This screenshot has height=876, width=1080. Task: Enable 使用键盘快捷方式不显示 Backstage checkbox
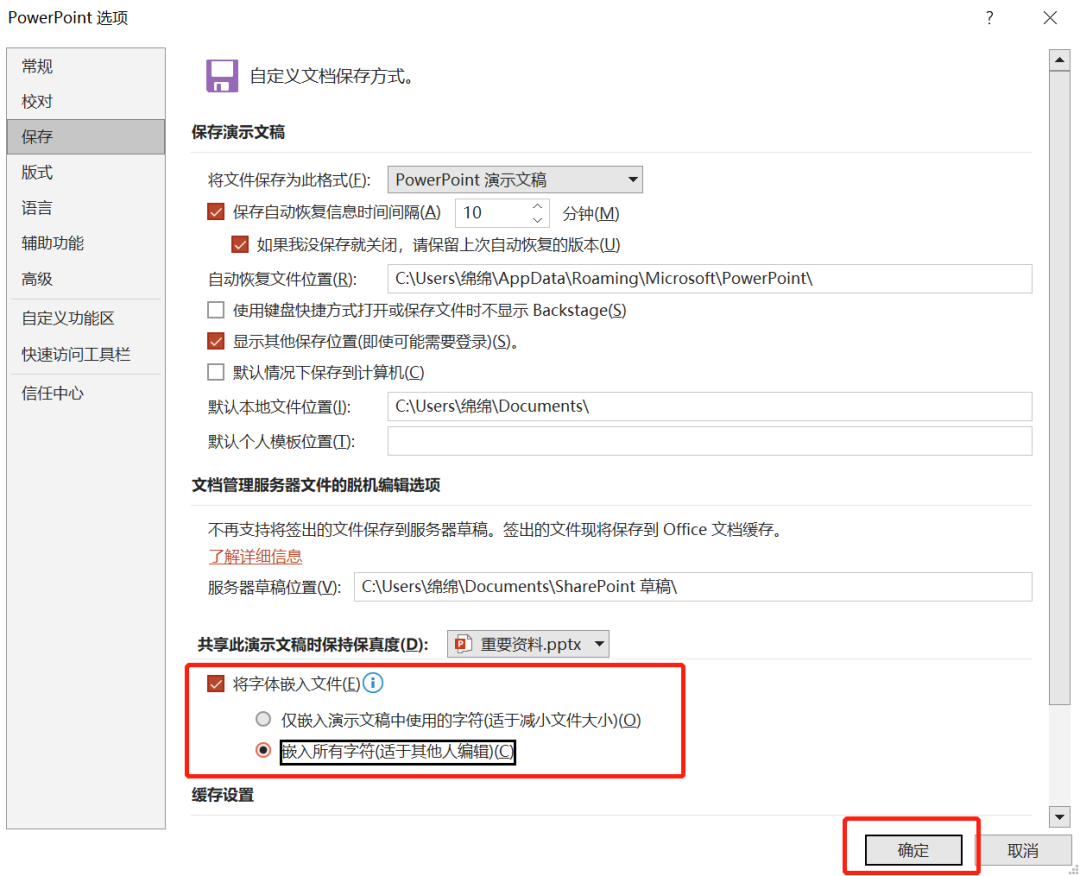pos(216,310)
